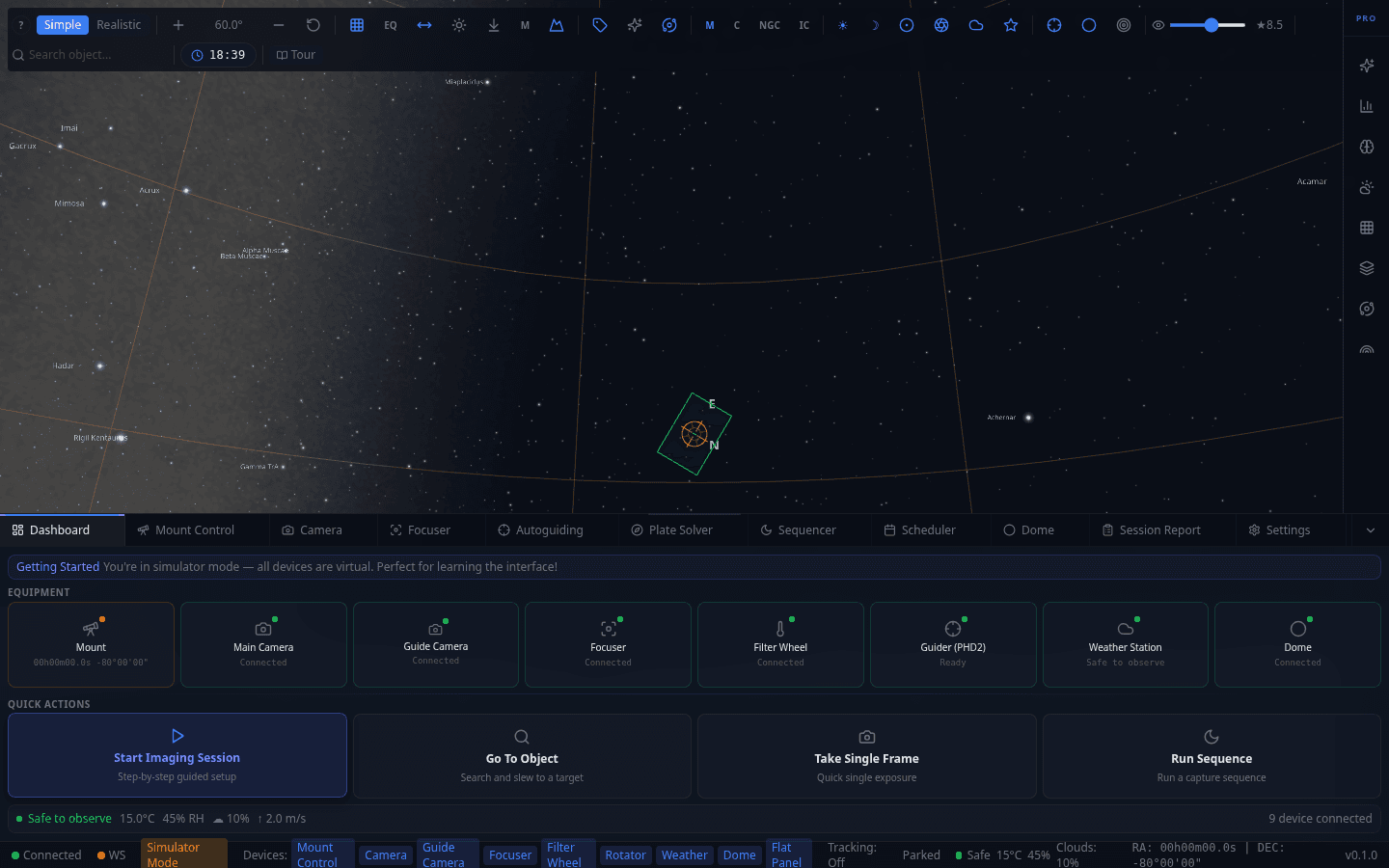The height and width of the screenshot is (868, 1389).
Task: Open the 18:39 time picker
Action: click(x=218, y=55)
